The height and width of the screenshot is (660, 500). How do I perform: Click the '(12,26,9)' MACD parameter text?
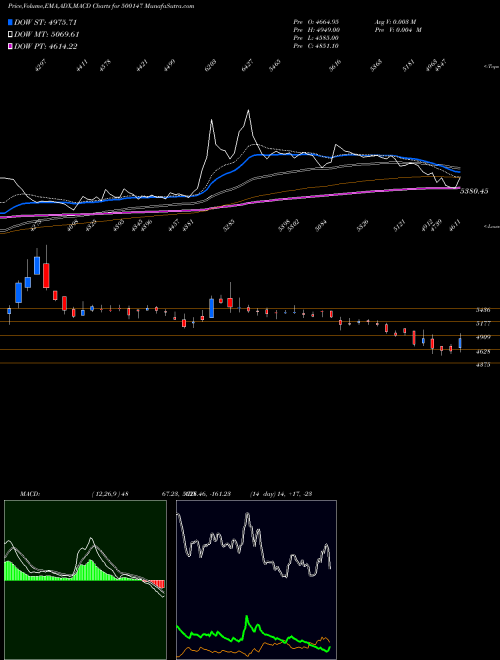[105, 494]
